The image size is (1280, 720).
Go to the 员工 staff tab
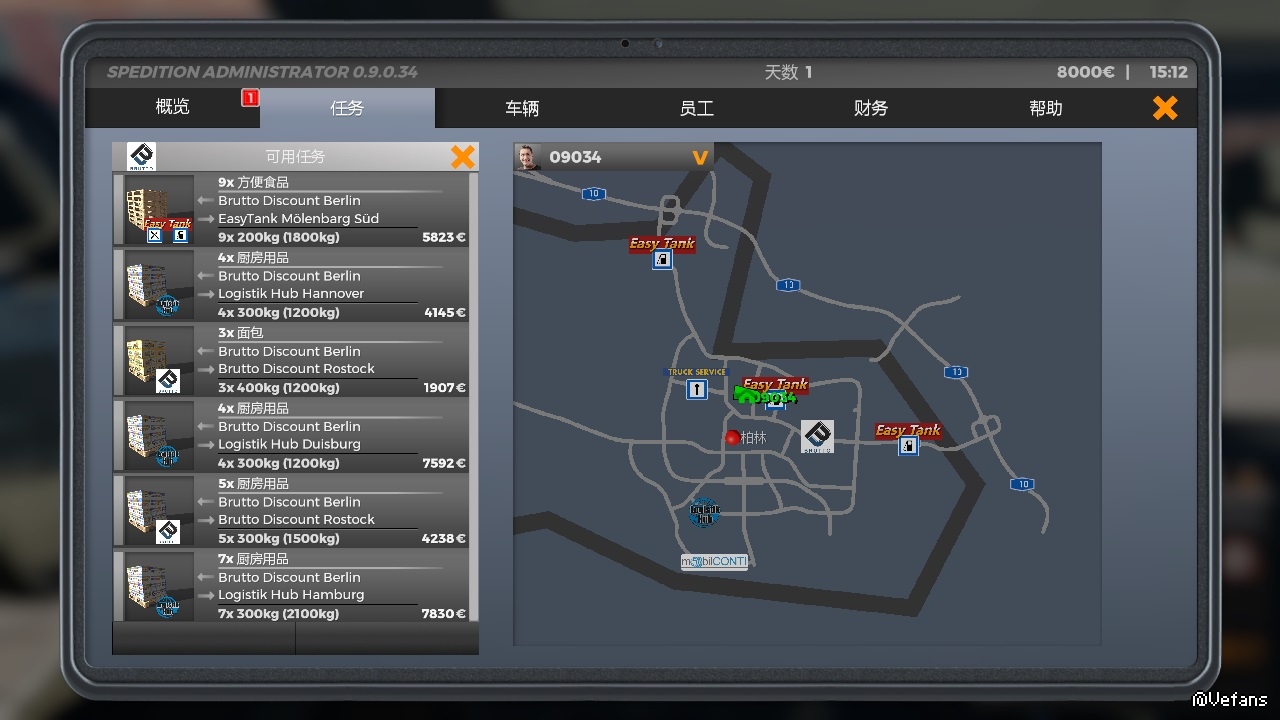(x=696, y=107)
